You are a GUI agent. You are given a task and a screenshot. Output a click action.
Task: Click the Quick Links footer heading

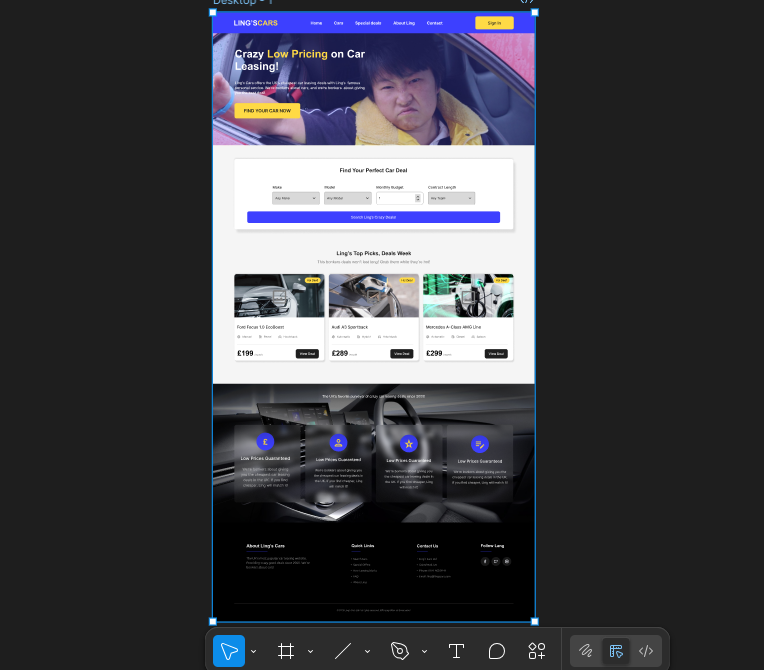pyautogui.click(x=363, y=546)
